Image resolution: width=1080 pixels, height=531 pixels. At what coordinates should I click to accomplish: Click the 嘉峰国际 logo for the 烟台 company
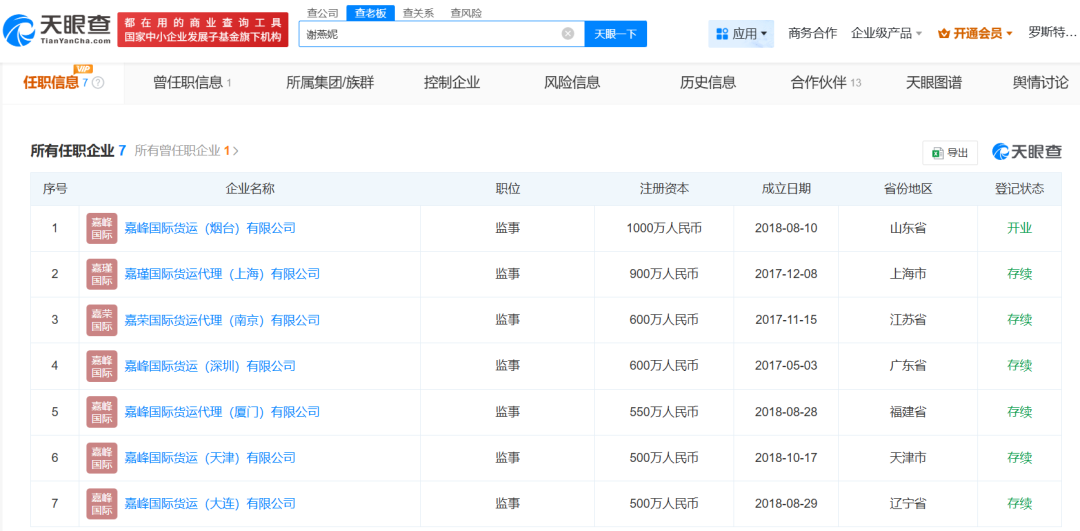pos(102,228)
